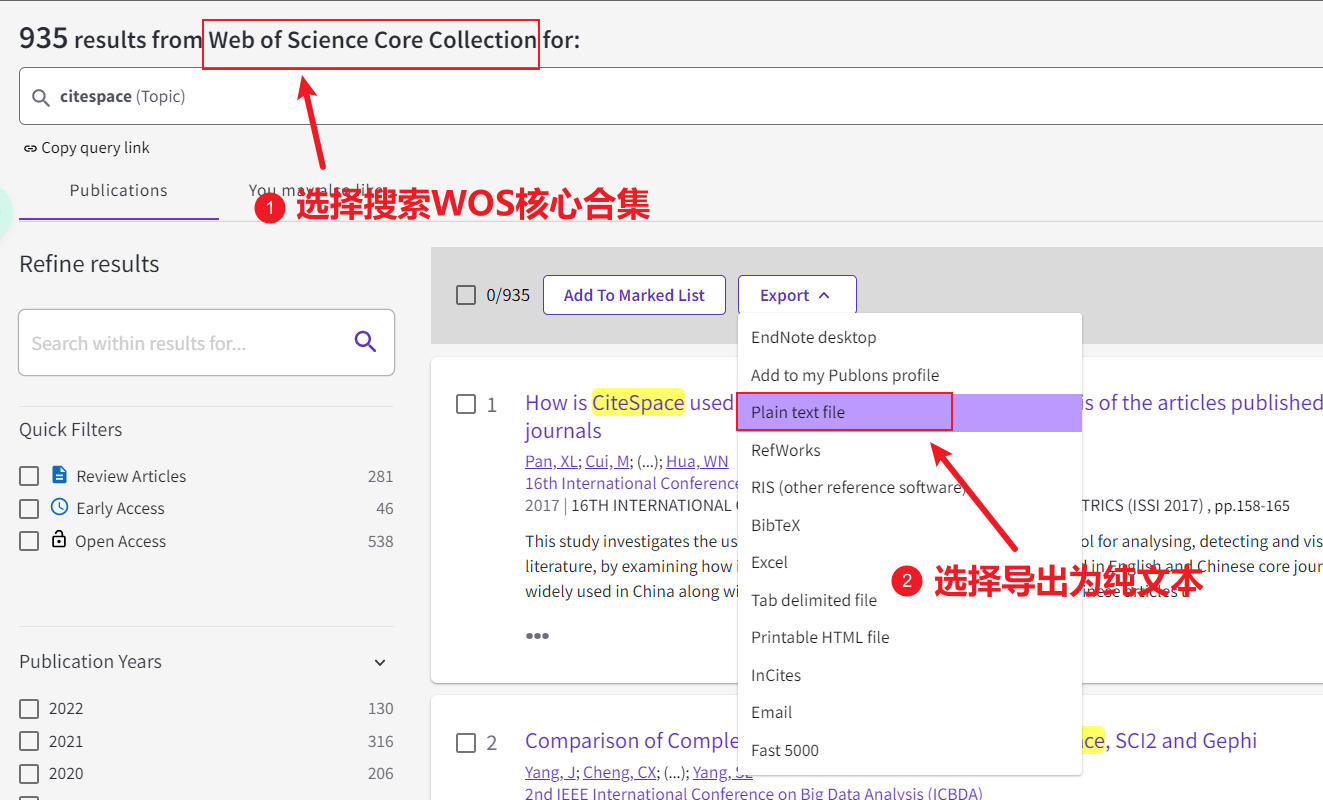Click the chain link icon beside Copy query link
1323x800 pixels.
point(30,148)
